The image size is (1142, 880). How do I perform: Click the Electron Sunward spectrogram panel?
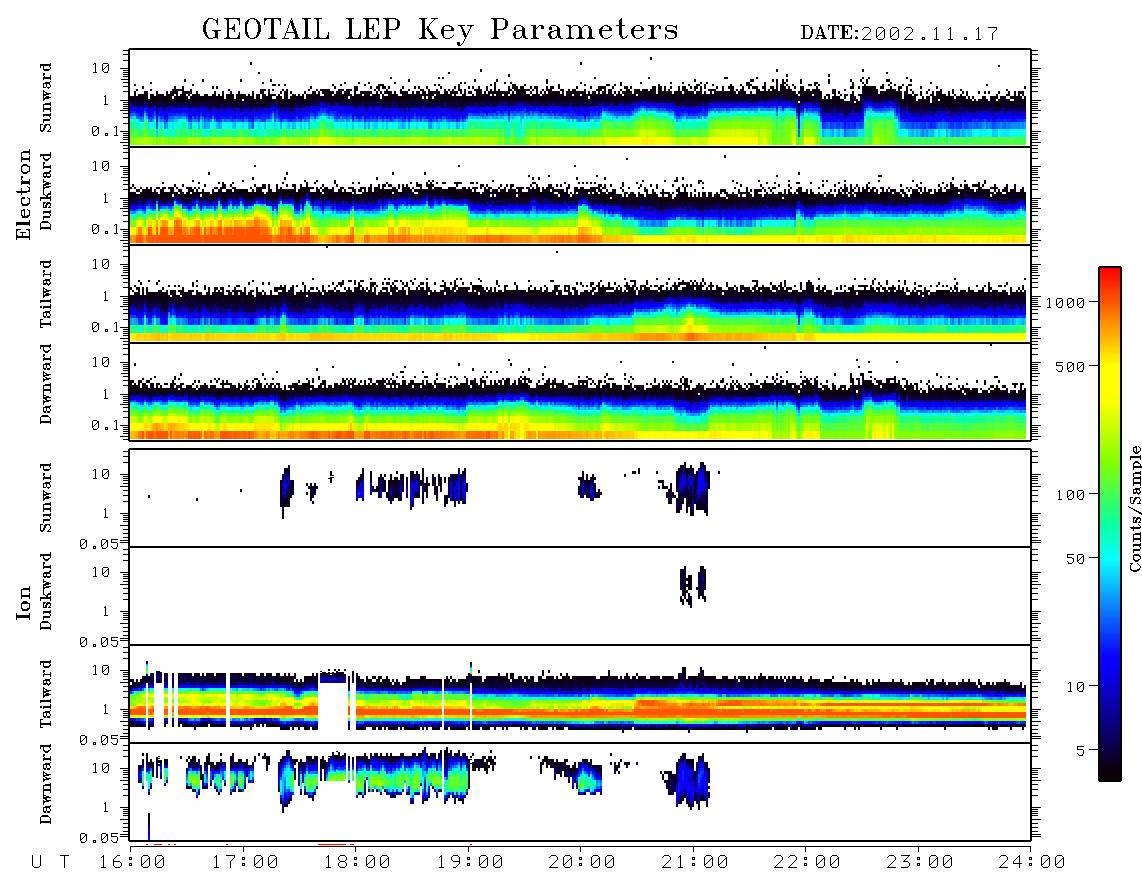tap(580, 98)
